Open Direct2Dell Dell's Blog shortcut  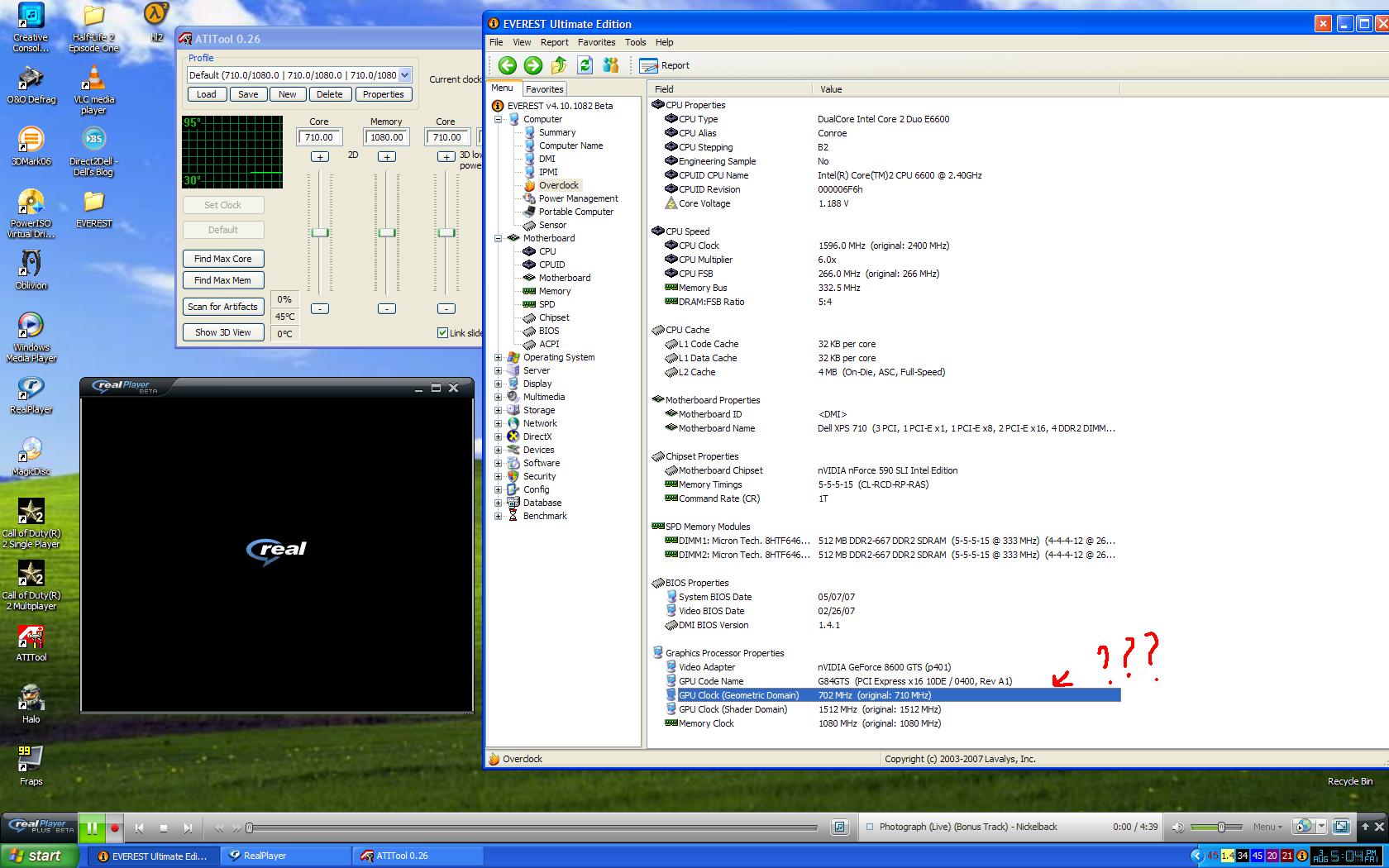93,153
